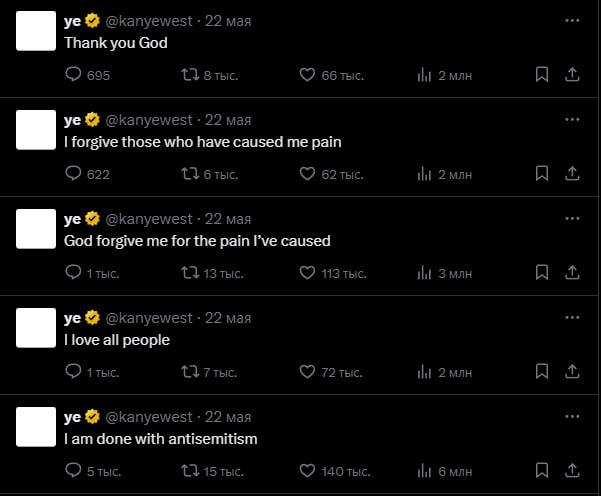Retweet "I forgive those who have caused me pain"
Viewport: 601px width, 496px height.
point(188,174)
